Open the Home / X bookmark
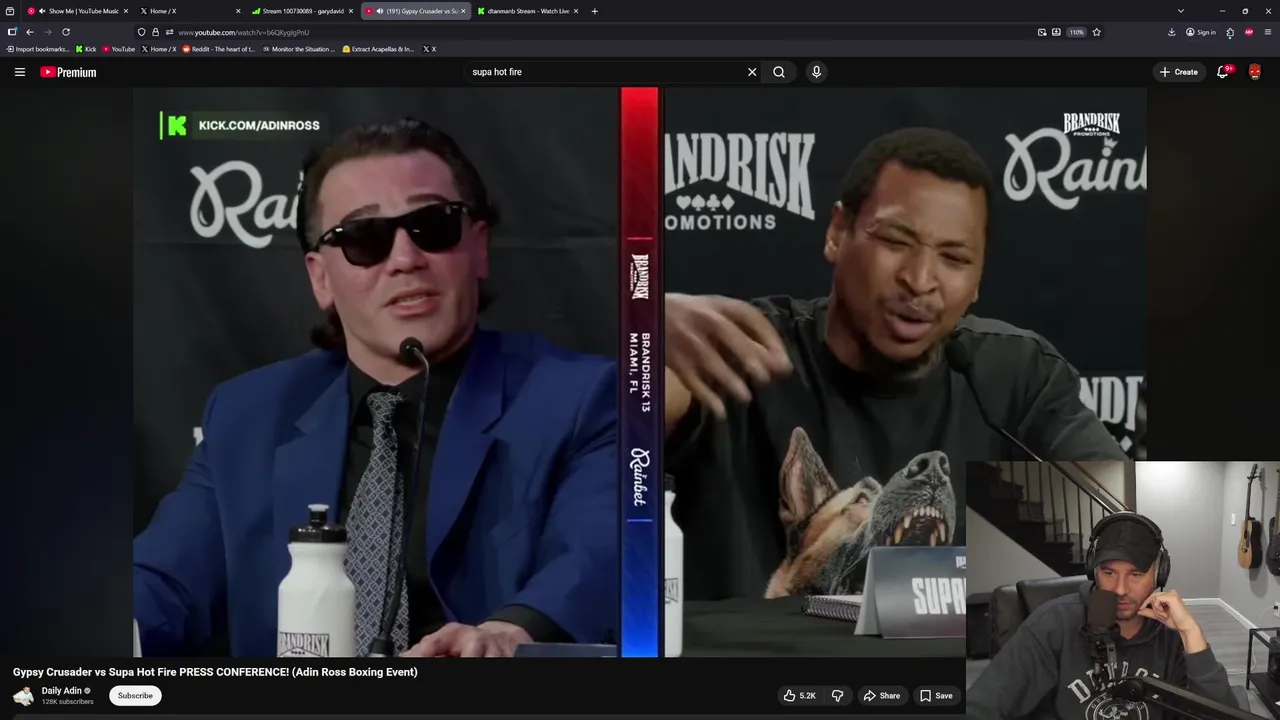The image size is (1280, 720). [x=159, y=49]
